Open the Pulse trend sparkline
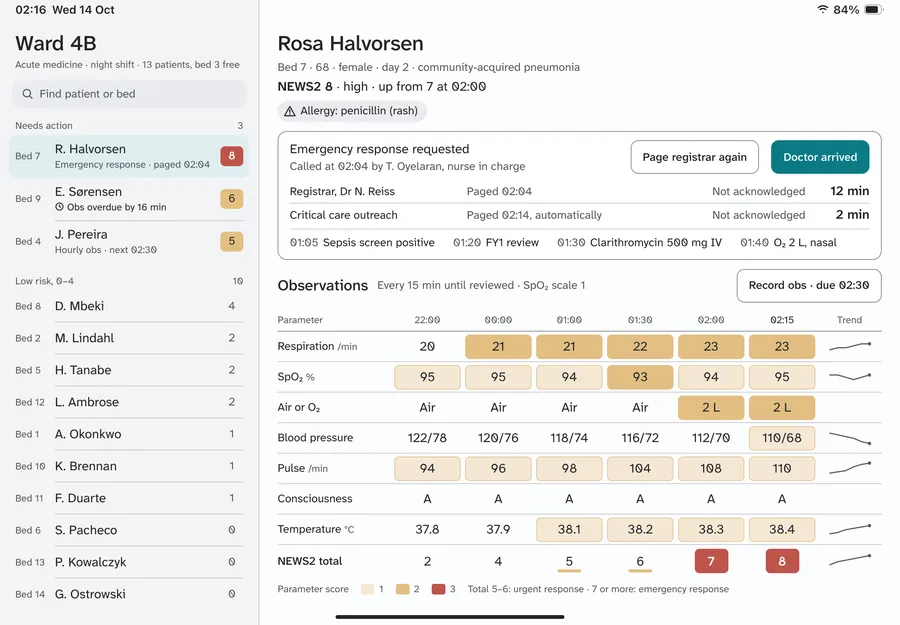Screen dimensions: 900x625 click(x=850, y=468)
